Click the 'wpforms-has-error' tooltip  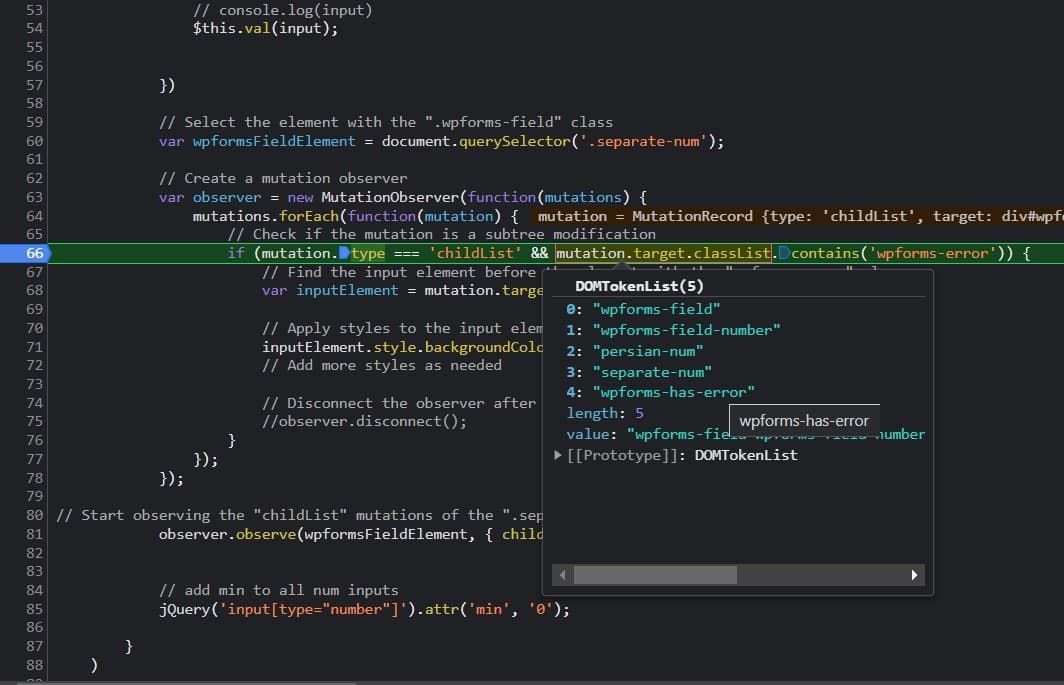click(804, 420)
